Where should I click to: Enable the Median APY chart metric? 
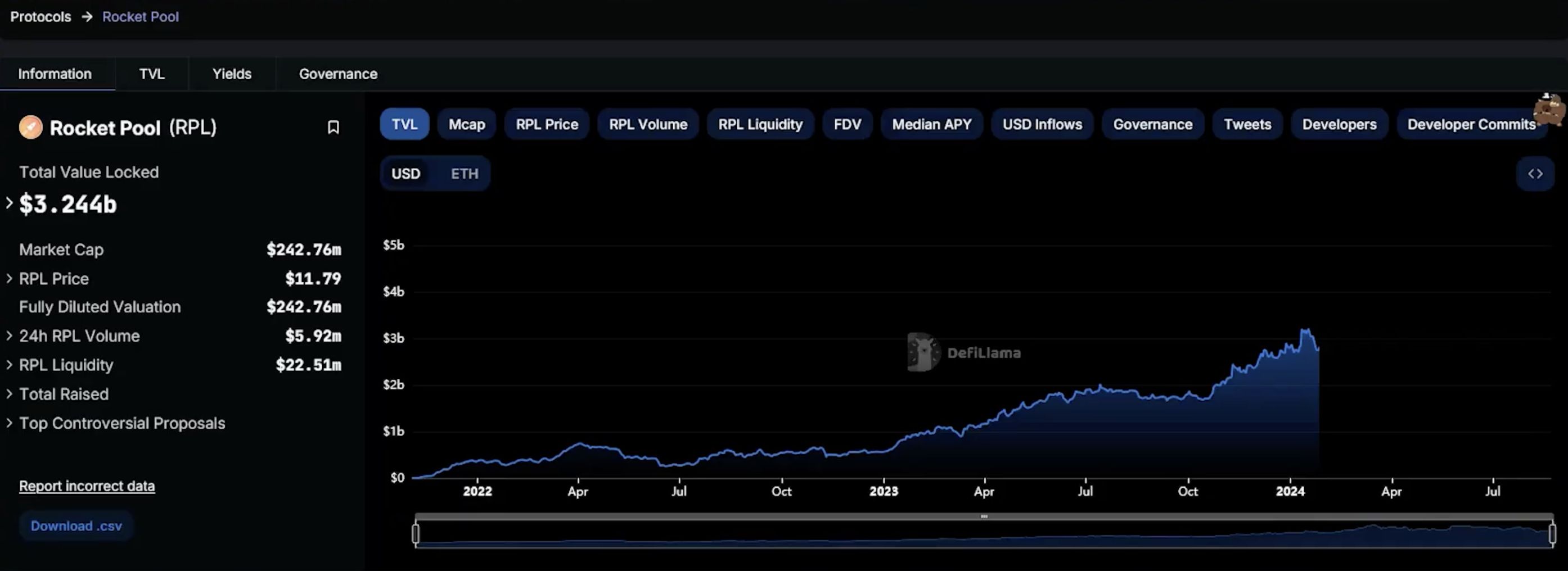pos(931,124)
